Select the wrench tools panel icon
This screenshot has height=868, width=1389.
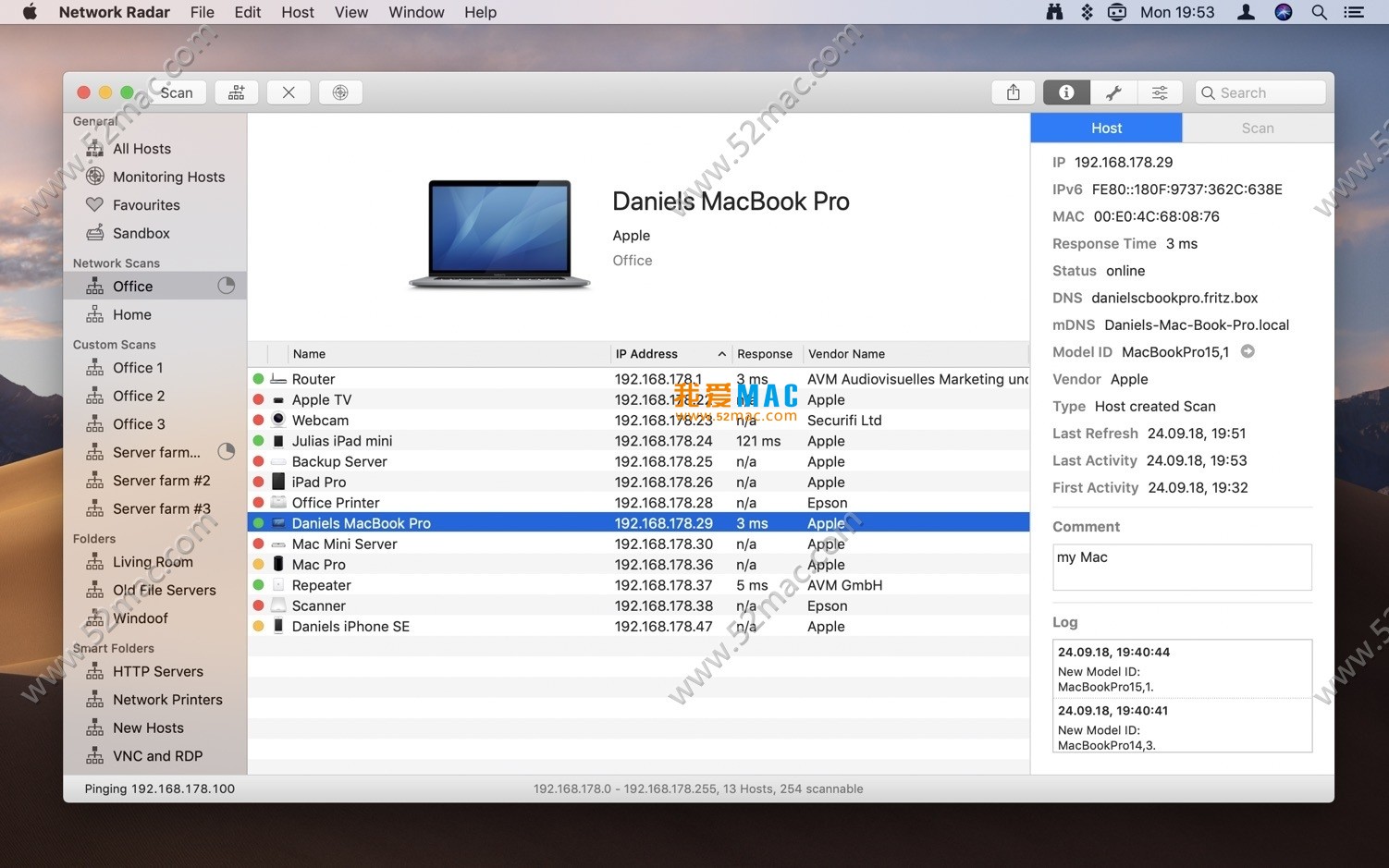(1113, 92)
